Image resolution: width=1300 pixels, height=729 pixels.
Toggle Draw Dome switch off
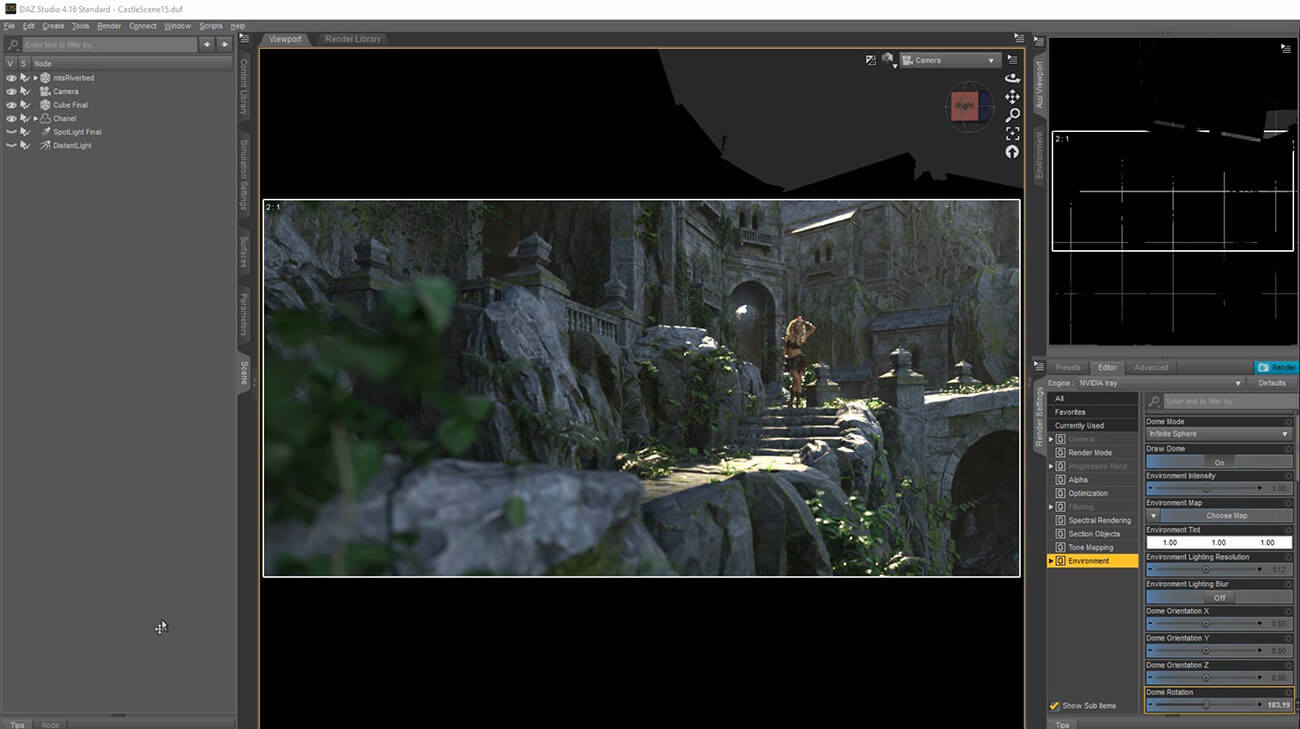coord(1218,462)
